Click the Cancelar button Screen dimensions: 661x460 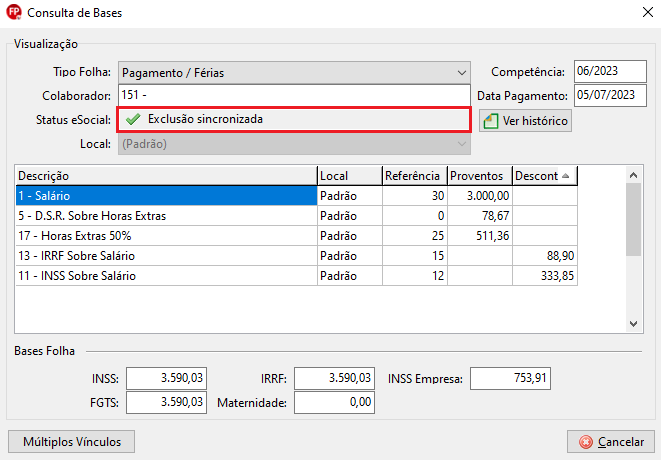611,441
